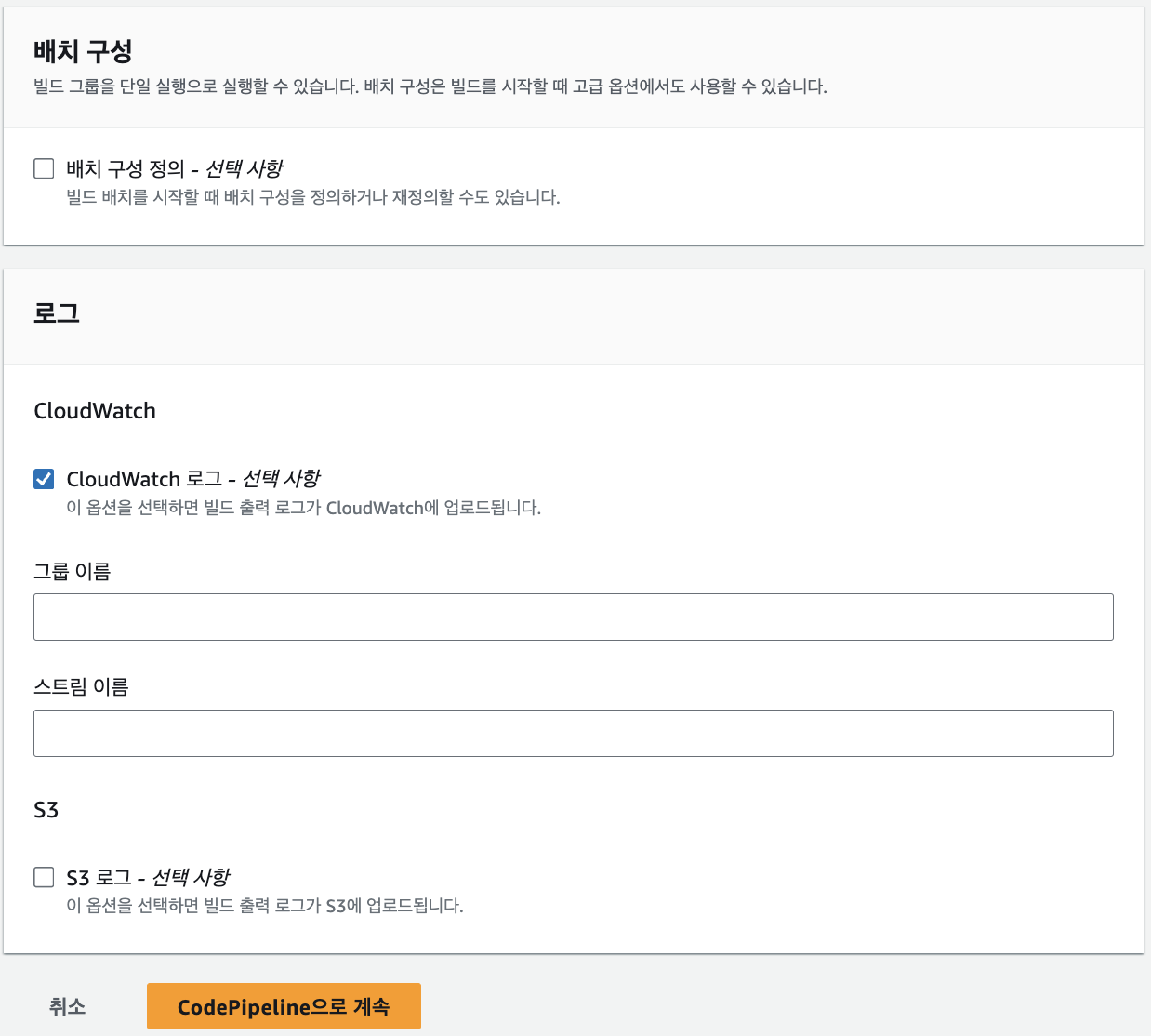The image size is (1151, 1036).
Task: Select the CloudWatch subsection header
Action: coord(95,410)
